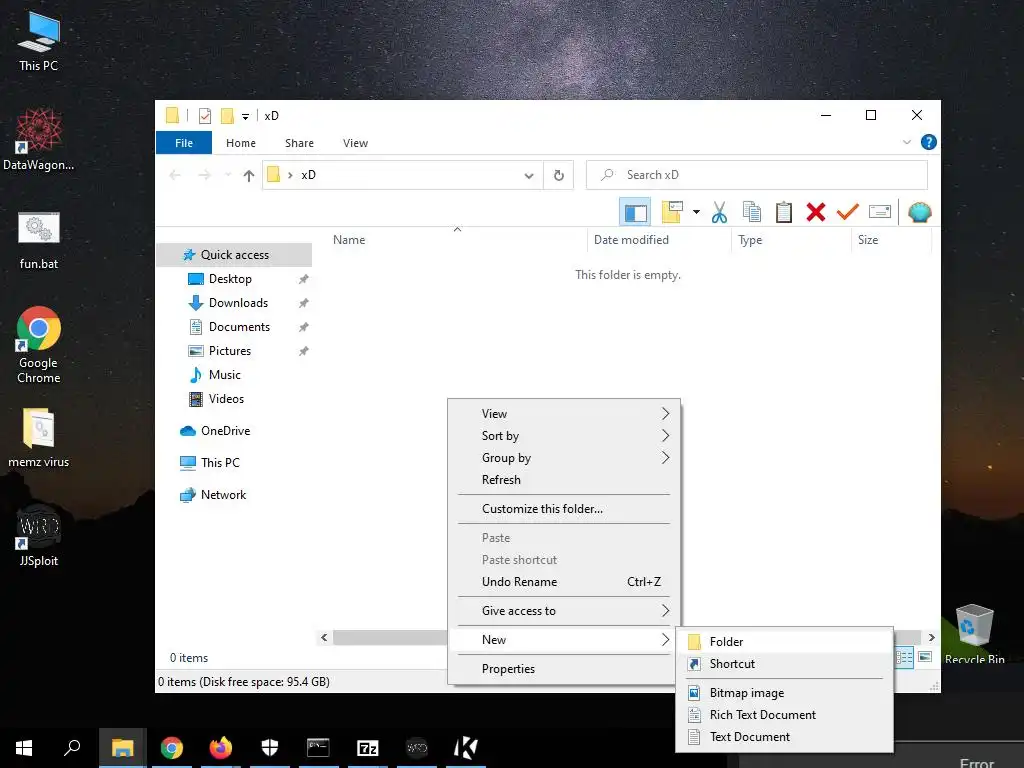Open Windows Security shield taskbar icon
This screenshot has height=768, width=1024.
pyautogui.click(x=270, y=748)
